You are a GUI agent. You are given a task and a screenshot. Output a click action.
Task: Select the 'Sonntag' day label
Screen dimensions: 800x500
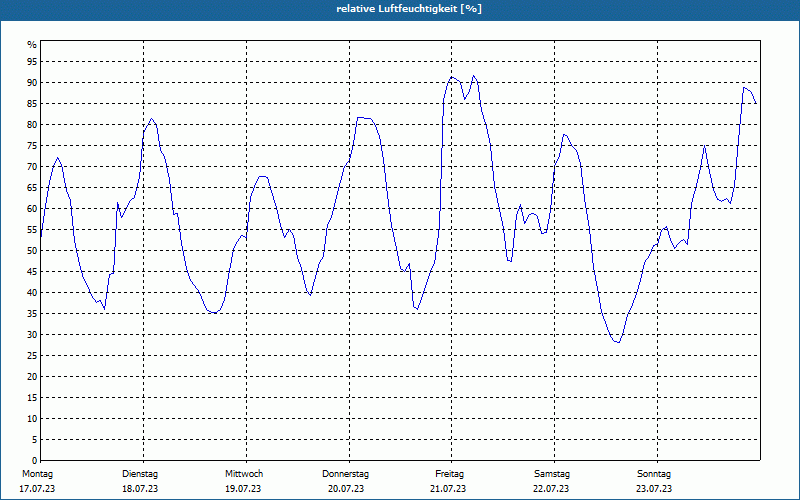point(654,474)
